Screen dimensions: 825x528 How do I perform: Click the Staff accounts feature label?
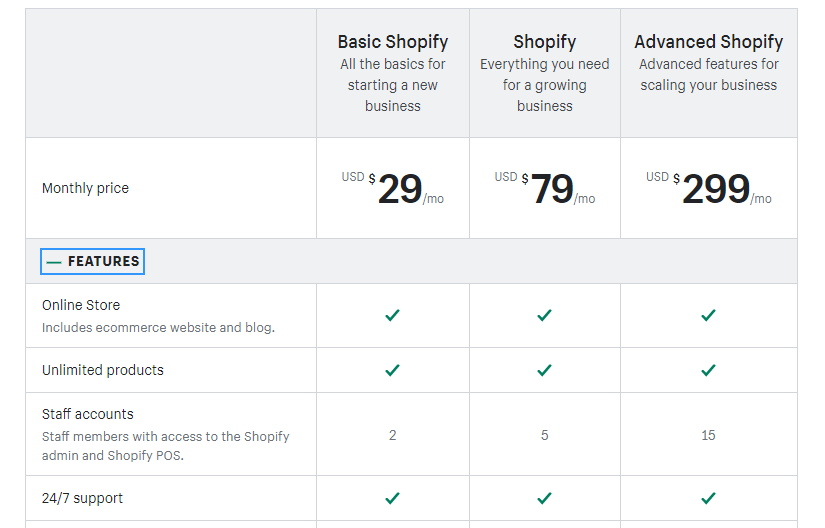click(x=88, y=414)
